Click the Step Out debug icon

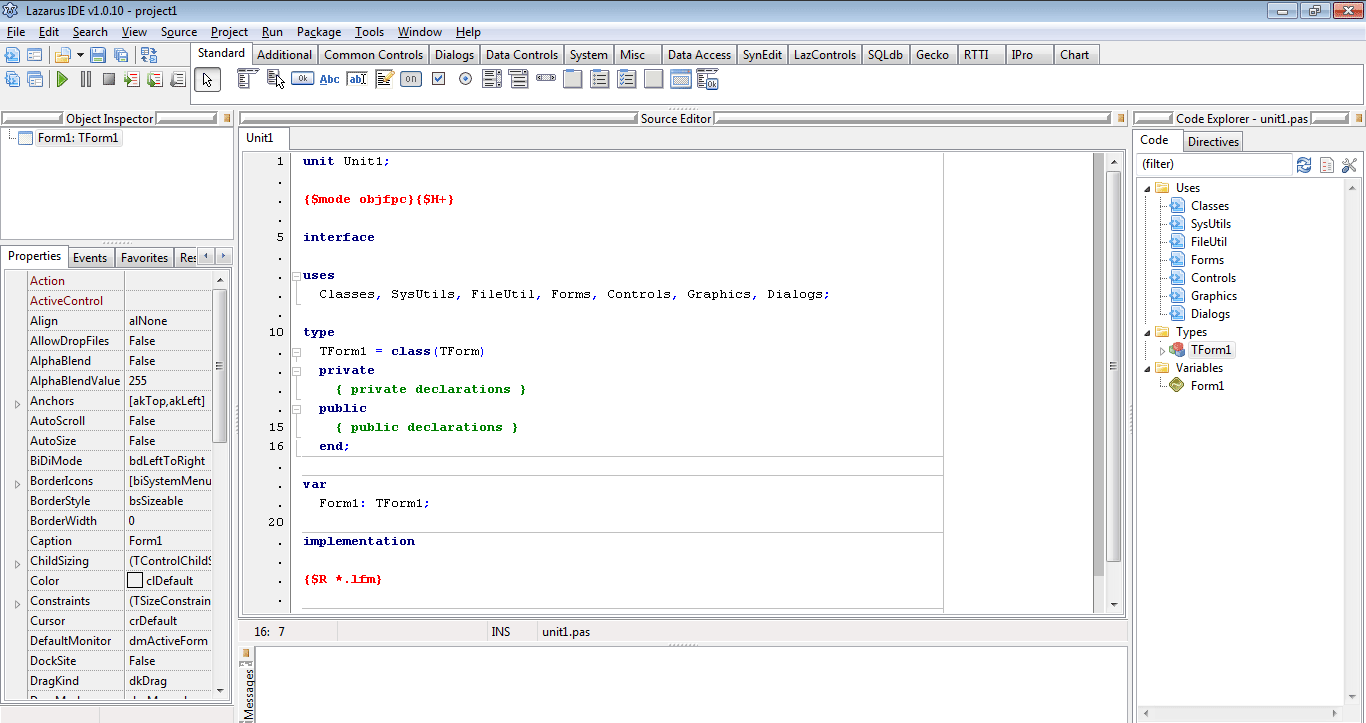(178, 79)
